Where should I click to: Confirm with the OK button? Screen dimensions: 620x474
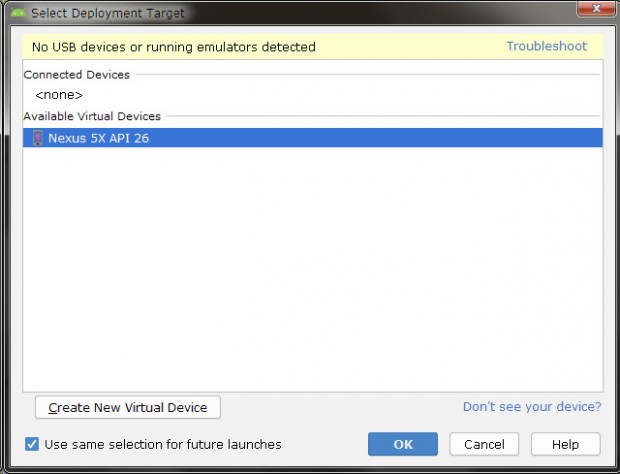click(x=403, y=444)
